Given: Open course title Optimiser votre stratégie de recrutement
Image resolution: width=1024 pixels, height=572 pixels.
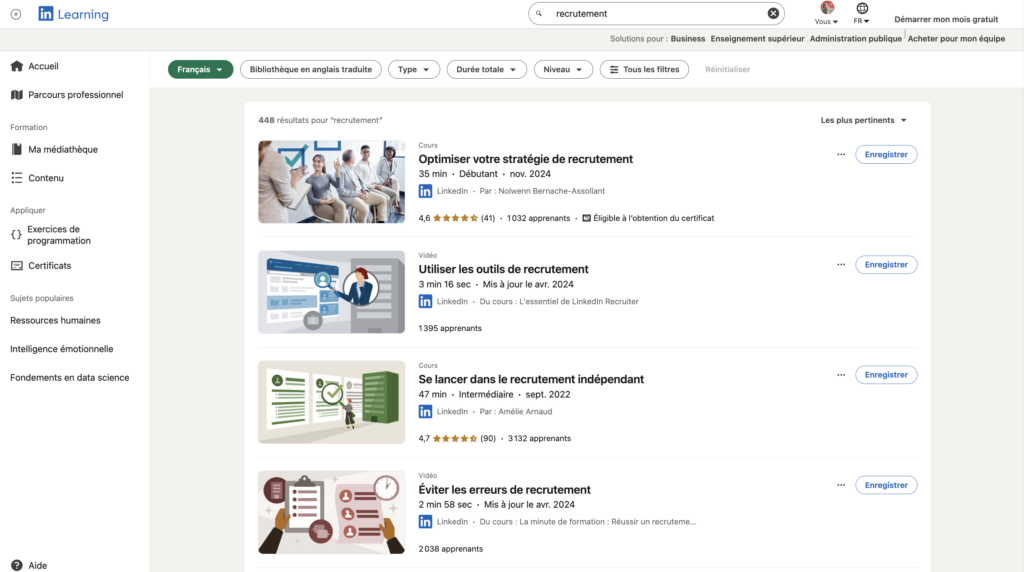Looking at the screenshot, I should pyautogui.click(x=526, y=159).
